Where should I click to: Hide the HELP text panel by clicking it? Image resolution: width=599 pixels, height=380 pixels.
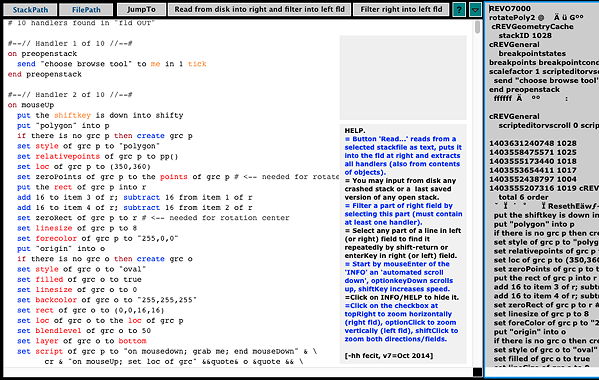coord(403,243)
